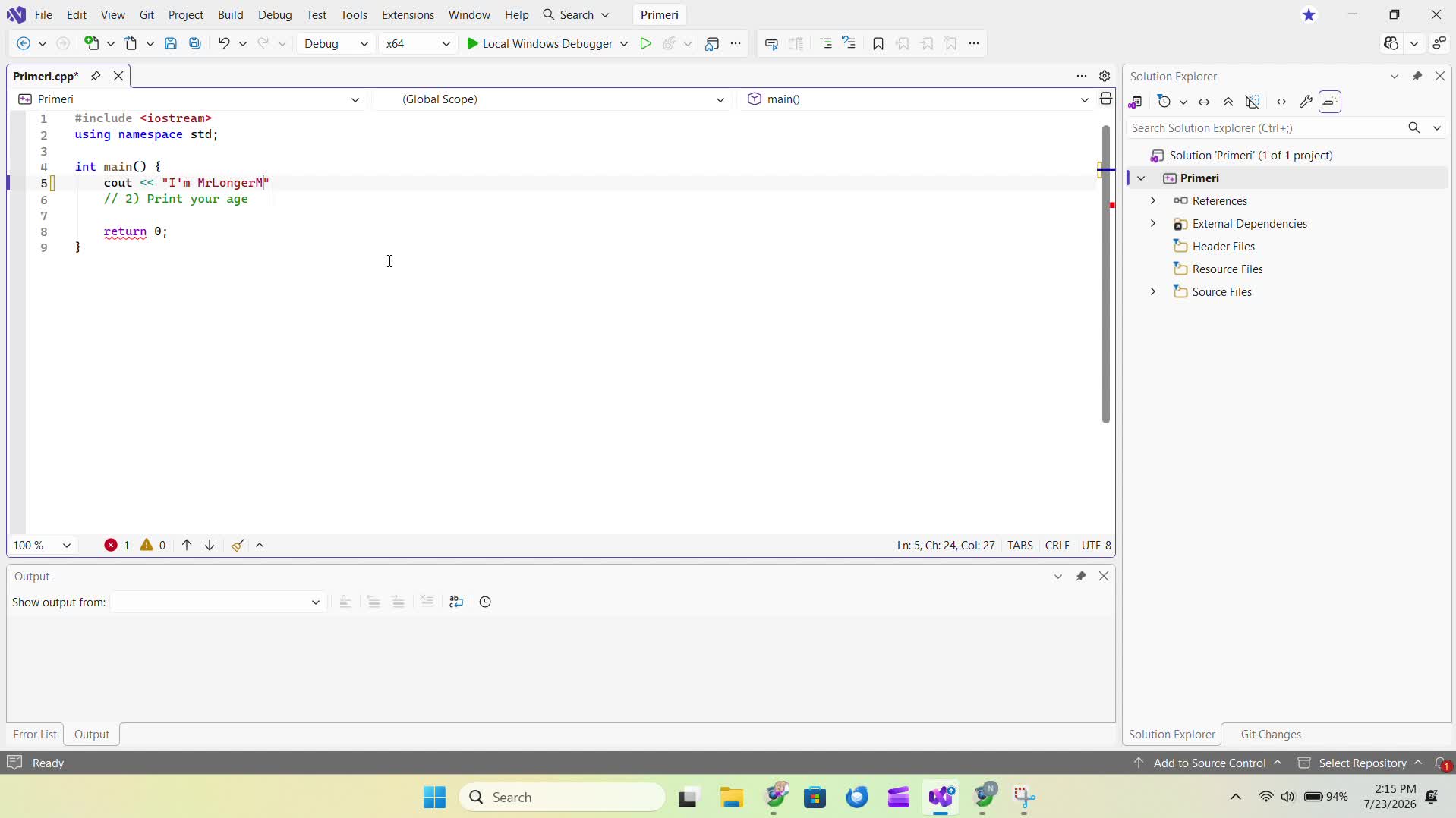Open editor settings gear icon
Viewport: 1456px width, 818px height.
(1105, 76)
